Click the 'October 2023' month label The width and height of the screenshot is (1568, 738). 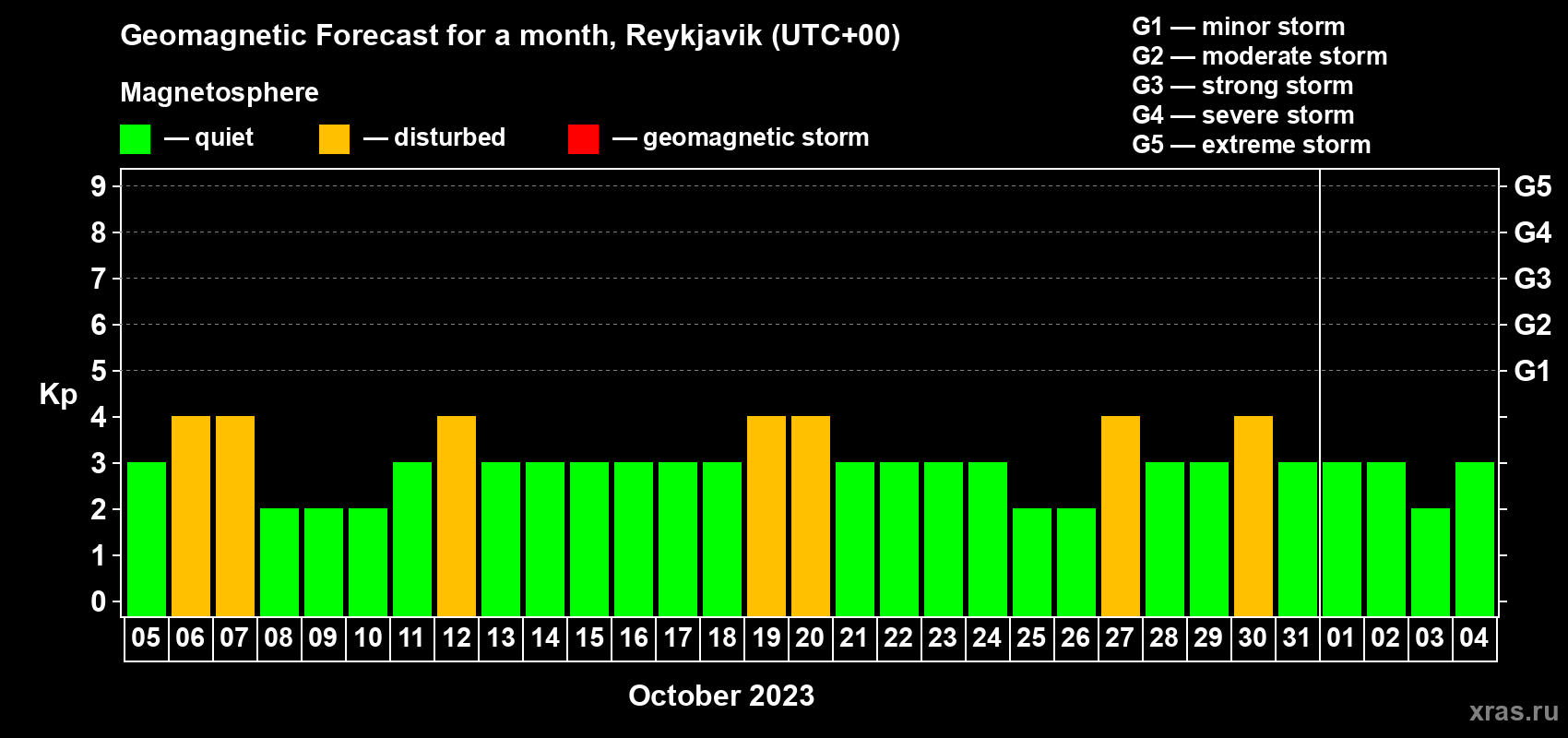(x=721, y=696)
